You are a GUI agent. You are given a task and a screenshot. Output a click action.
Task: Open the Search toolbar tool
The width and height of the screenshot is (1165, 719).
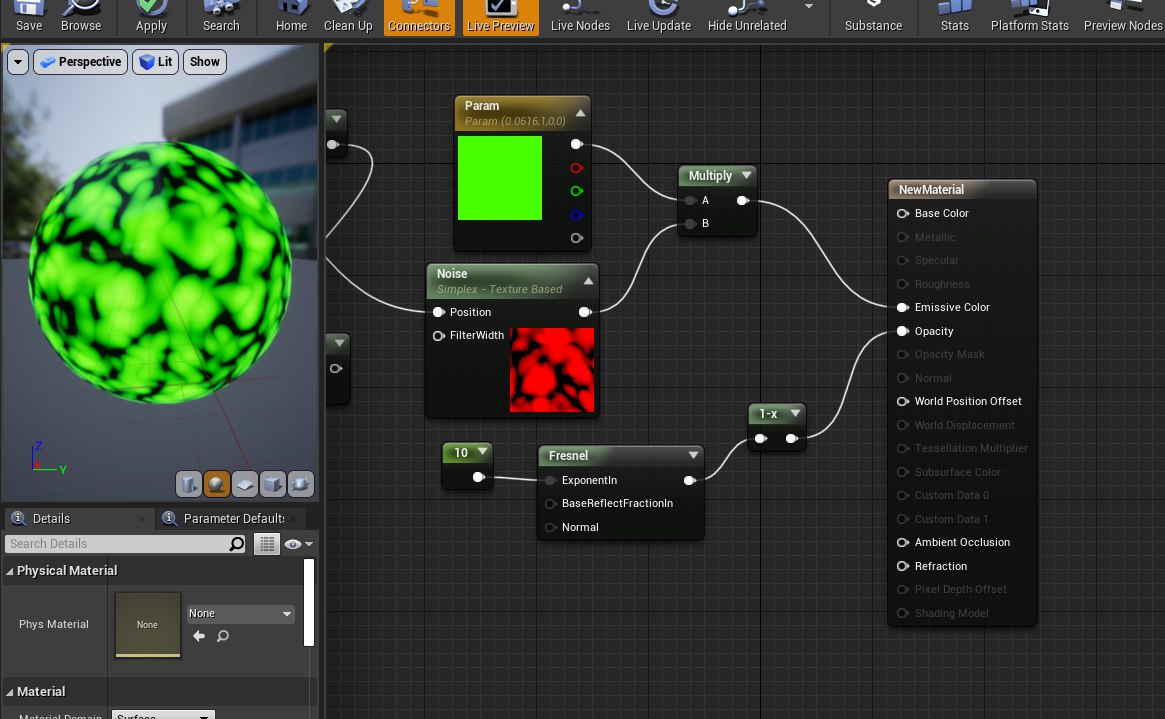pos(221,17)
